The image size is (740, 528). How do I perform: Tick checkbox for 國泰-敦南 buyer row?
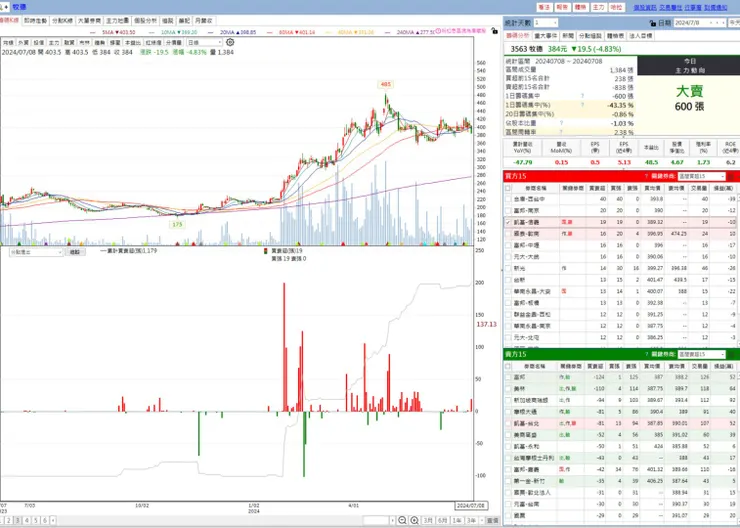(508, 234)
